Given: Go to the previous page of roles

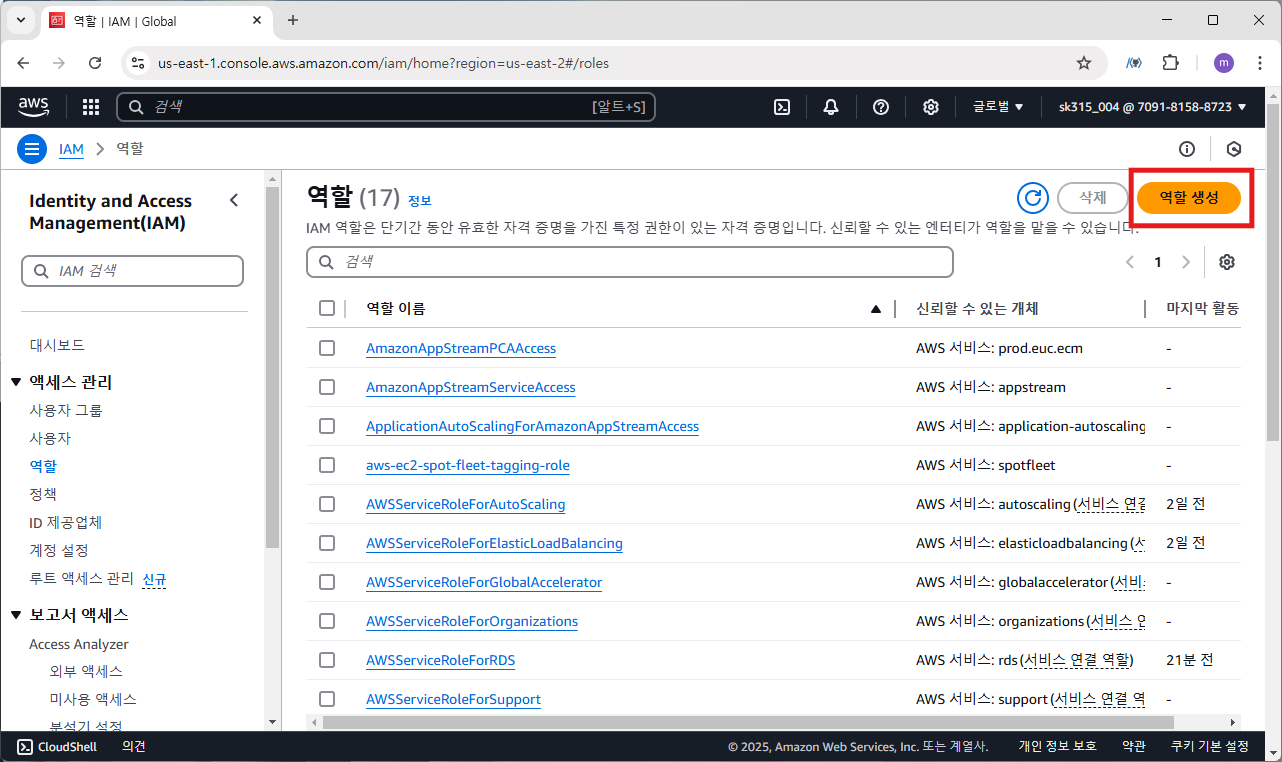Looking at the screenshot, I should (1130, 262).
